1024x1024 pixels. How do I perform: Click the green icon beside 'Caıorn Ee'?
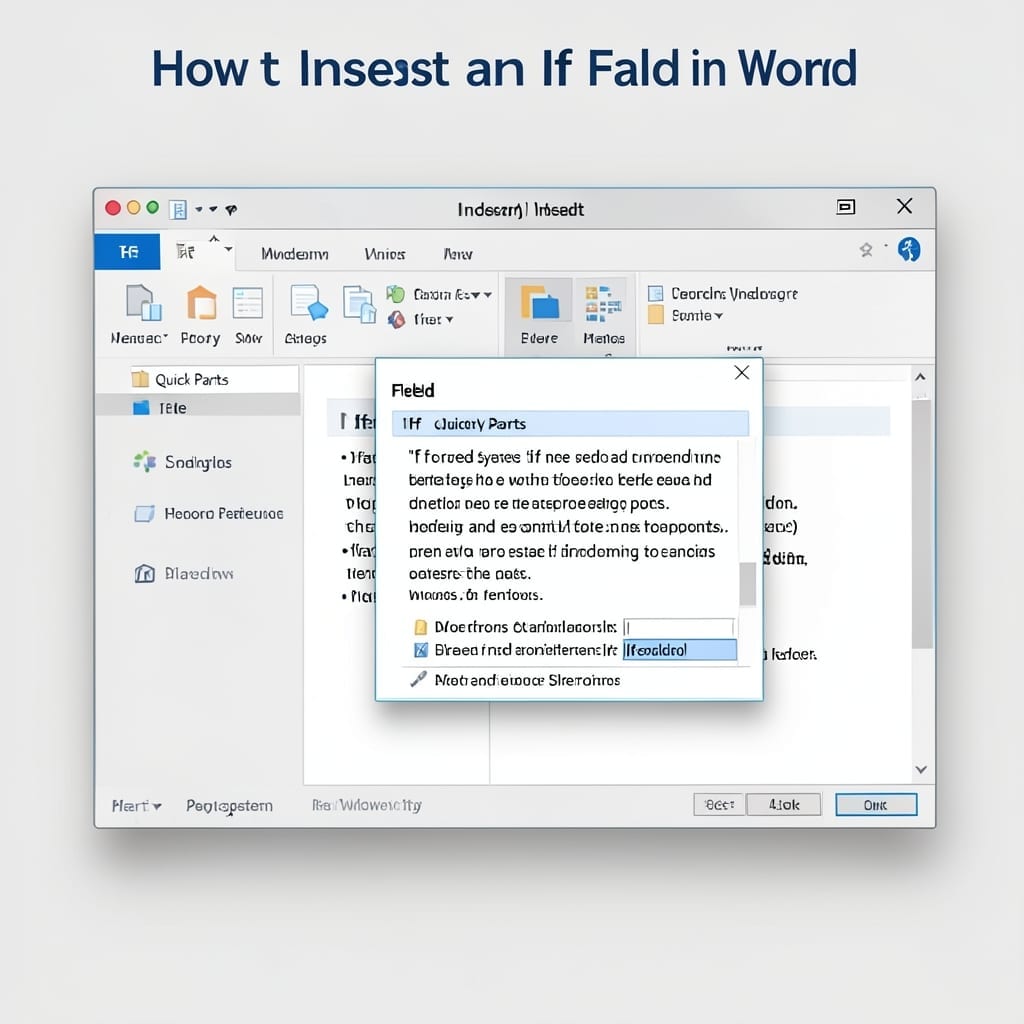(396, 294)
